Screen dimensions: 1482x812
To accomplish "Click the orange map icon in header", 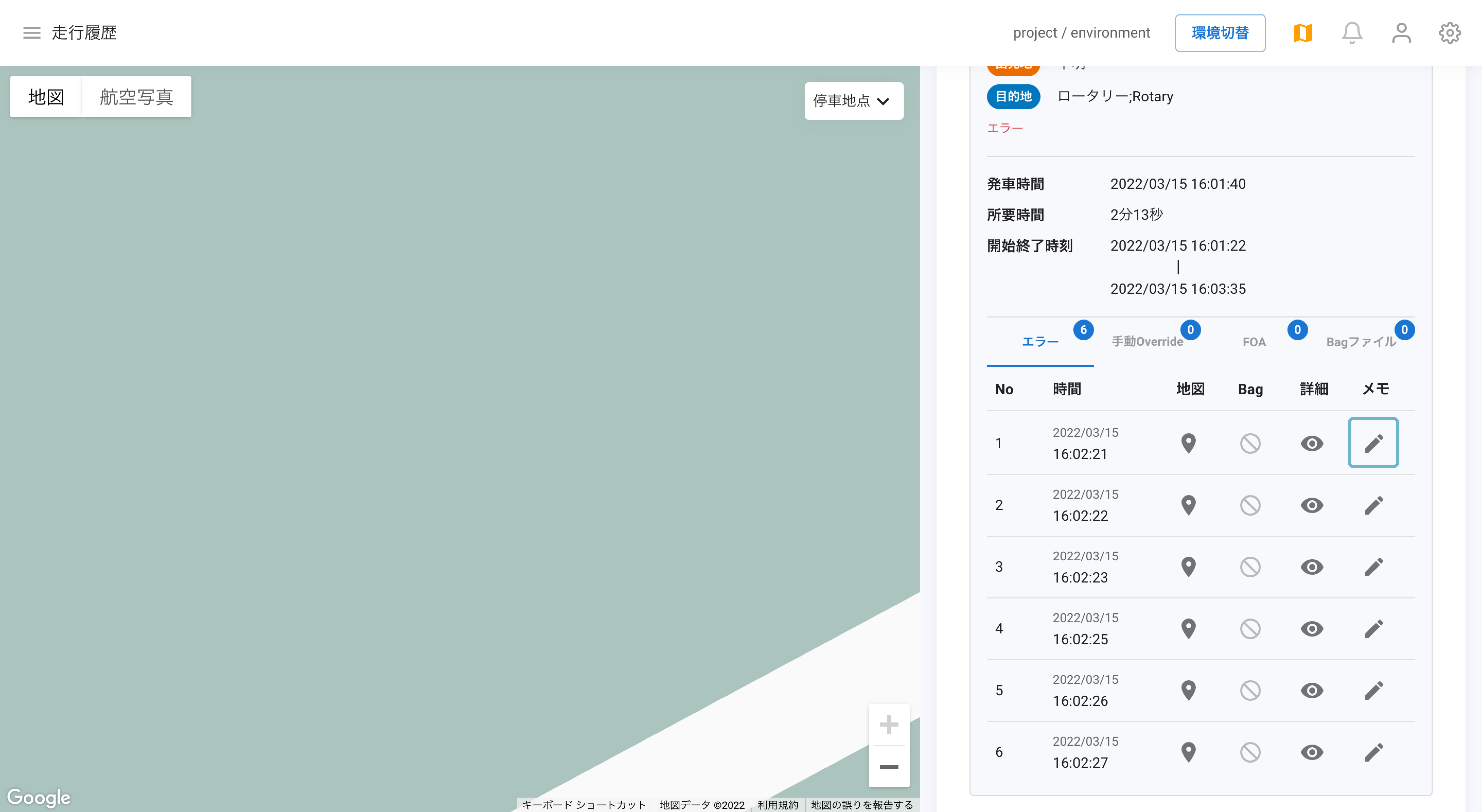I will click(1302, 33).
